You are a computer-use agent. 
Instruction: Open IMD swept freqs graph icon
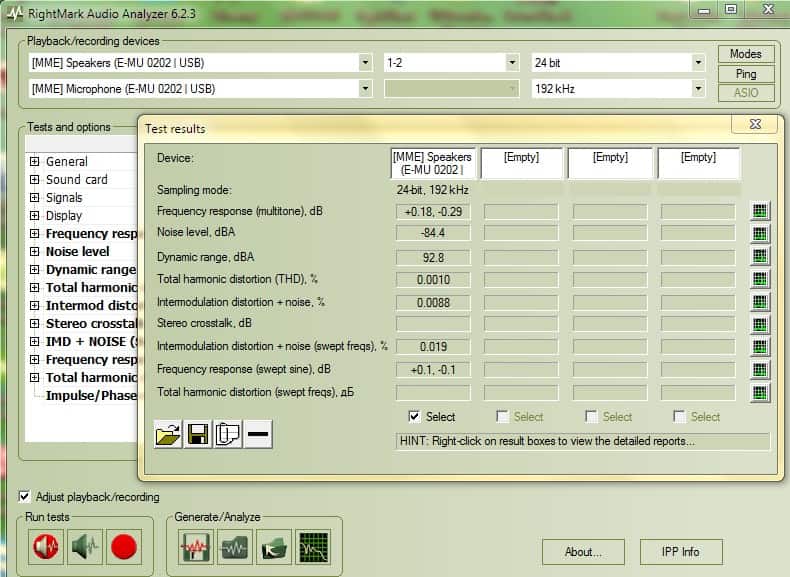[760, 347]
